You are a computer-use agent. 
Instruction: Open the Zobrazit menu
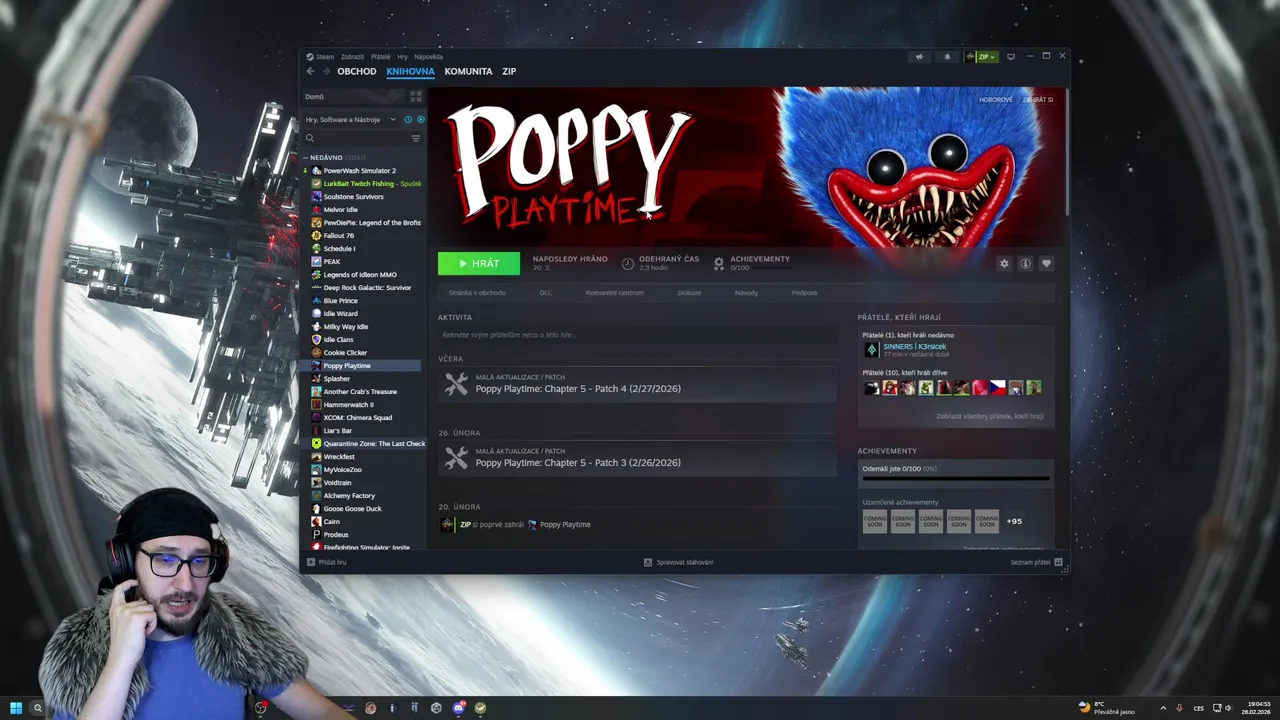coord(352,57)
